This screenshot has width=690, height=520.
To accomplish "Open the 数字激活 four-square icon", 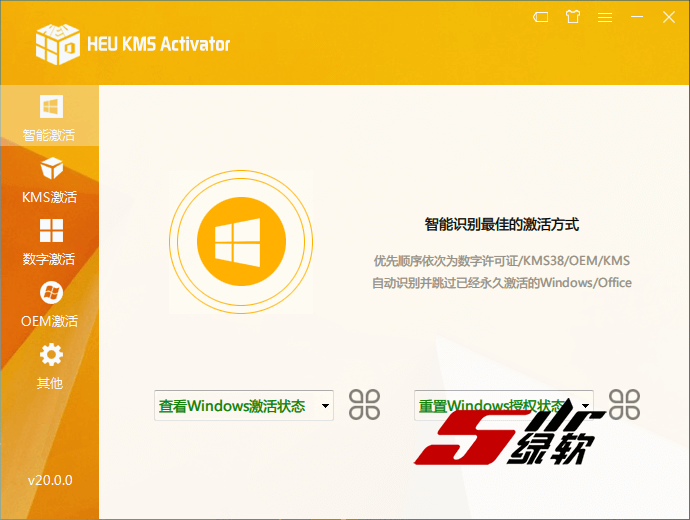I will click(51, 231).
